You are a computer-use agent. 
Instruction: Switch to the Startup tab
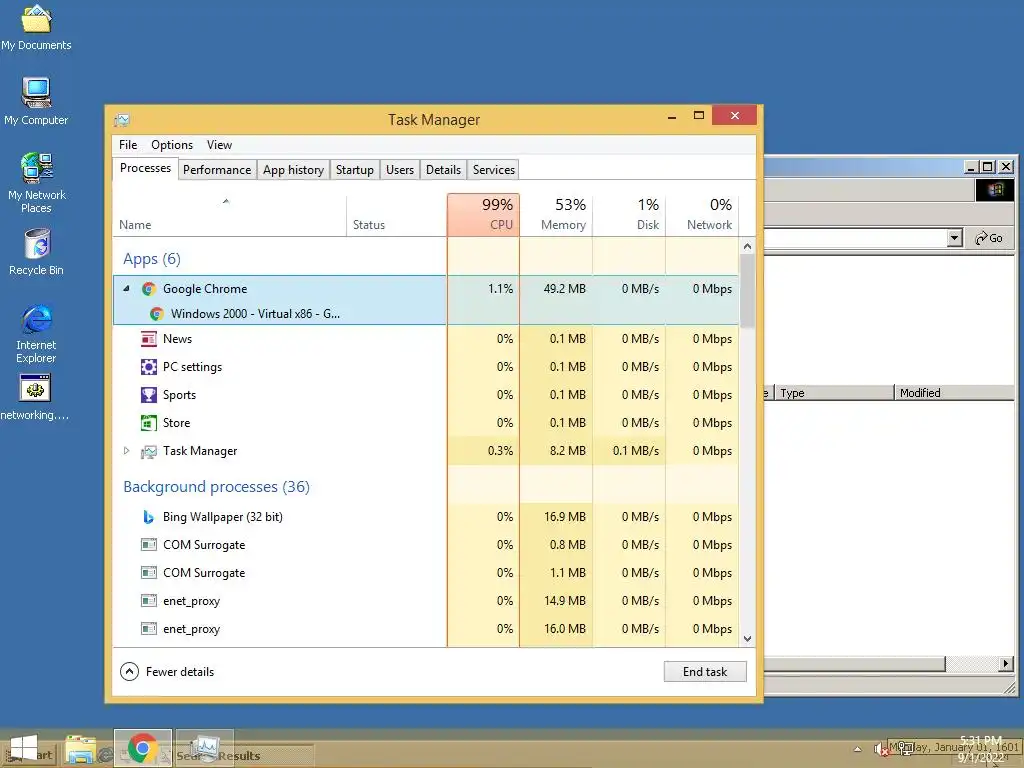pyautogui.click(x=355, y=170)
